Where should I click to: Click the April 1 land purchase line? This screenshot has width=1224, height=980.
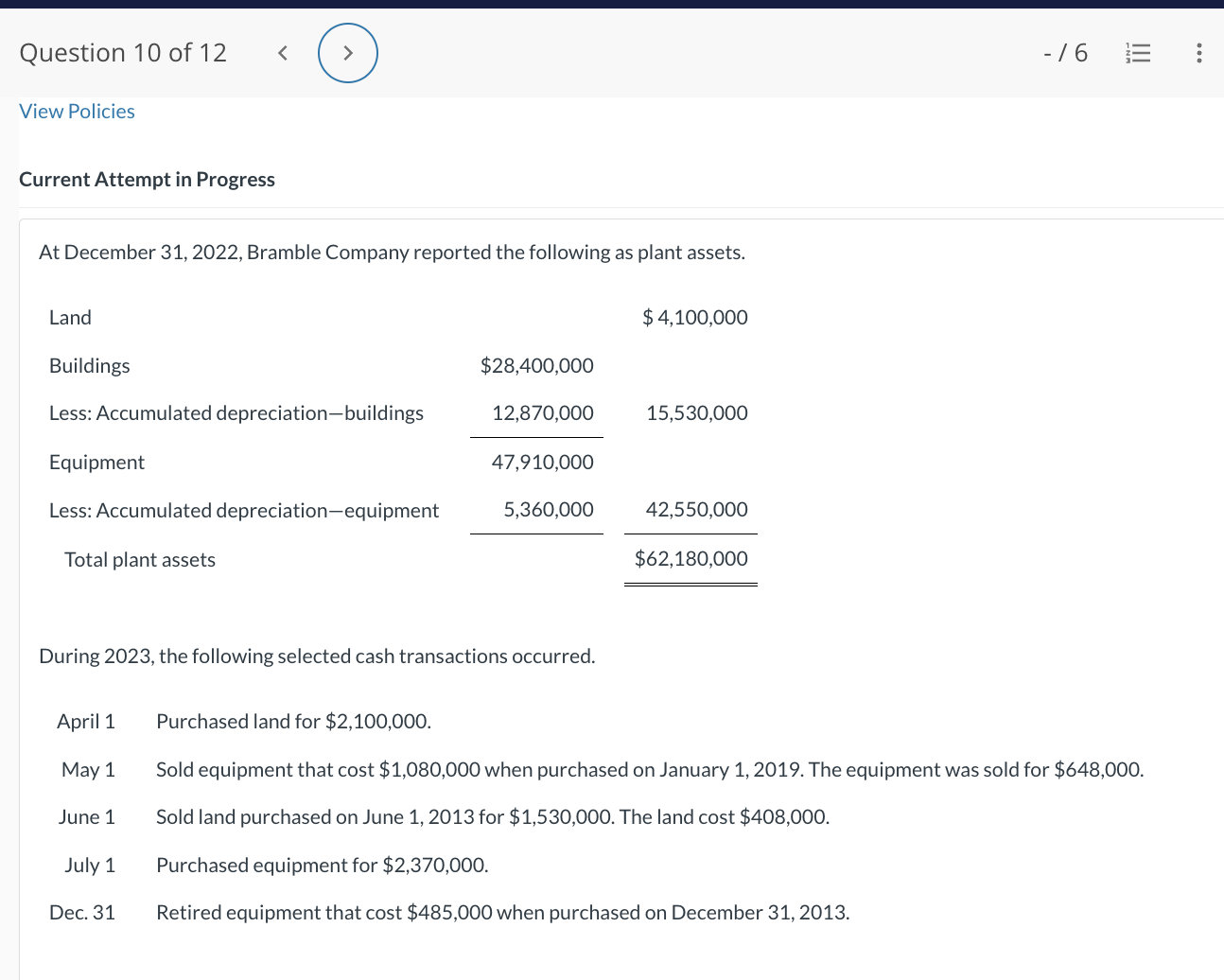coord(293,721)
